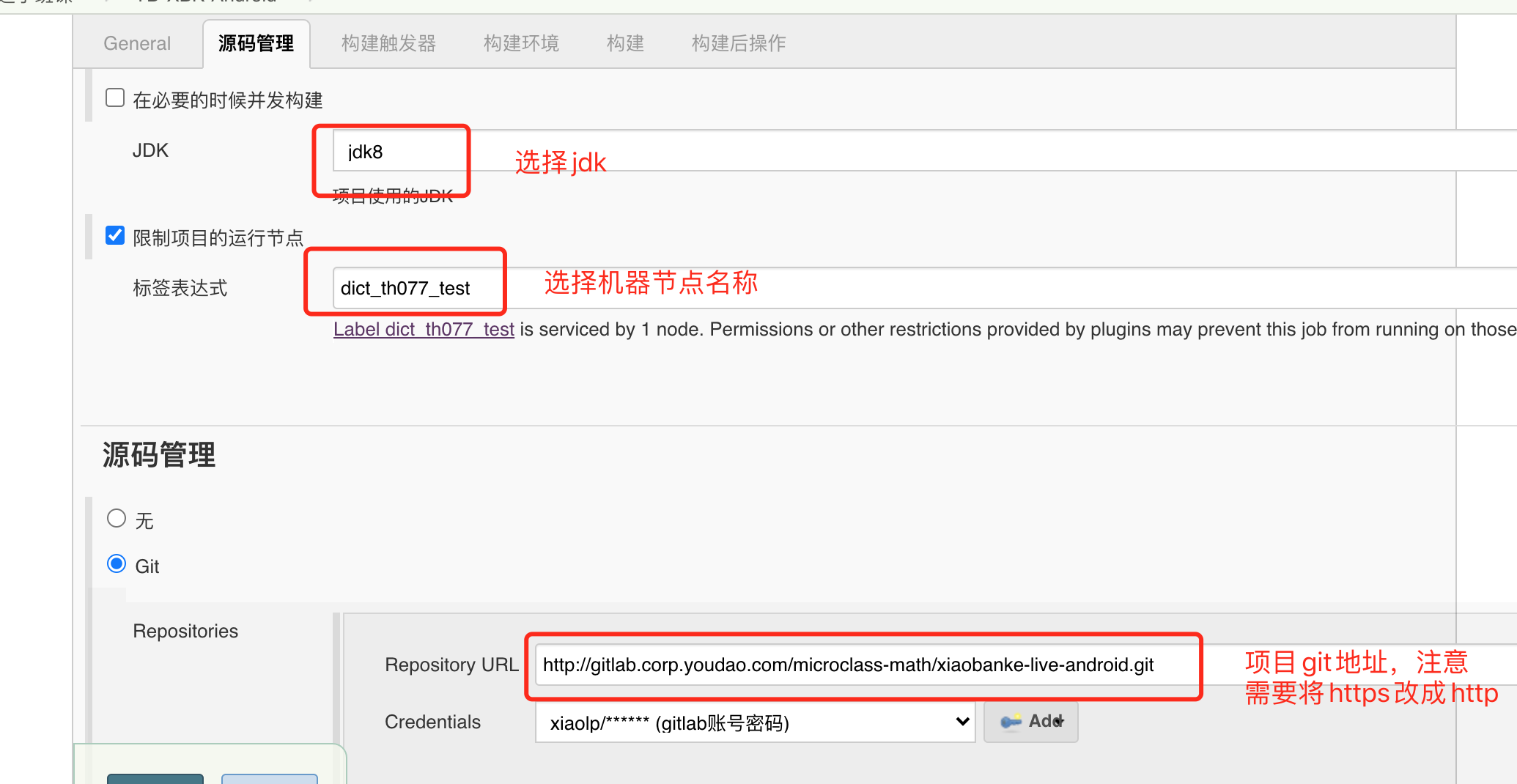Enable 在必要的时候并发构建 checkbox

115,96
